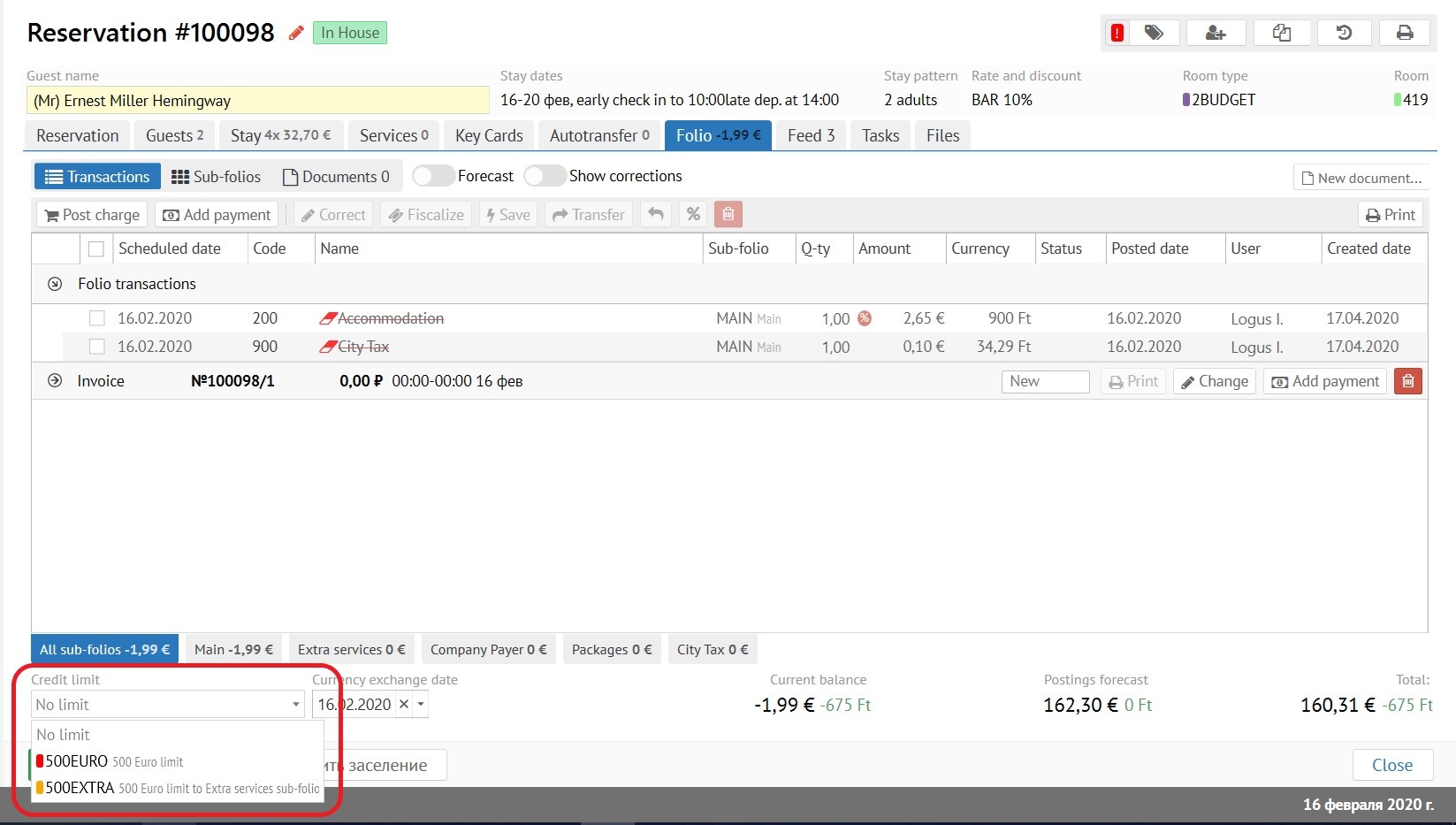Click the Close button
This screenshot has width=1456, height=825.
point(1391,765)
